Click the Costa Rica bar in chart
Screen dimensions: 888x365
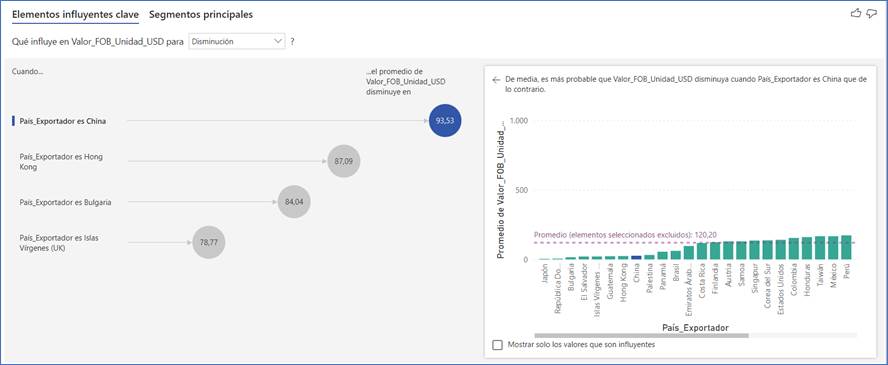(702, 251)
